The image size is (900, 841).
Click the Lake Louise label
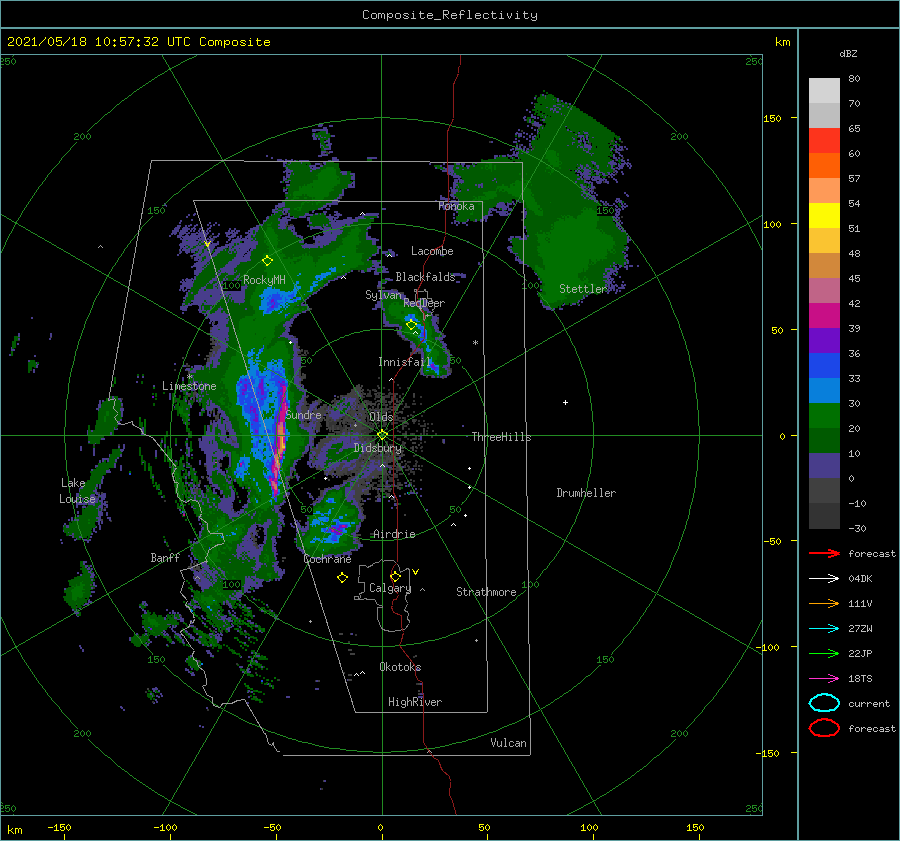[77, 491]
